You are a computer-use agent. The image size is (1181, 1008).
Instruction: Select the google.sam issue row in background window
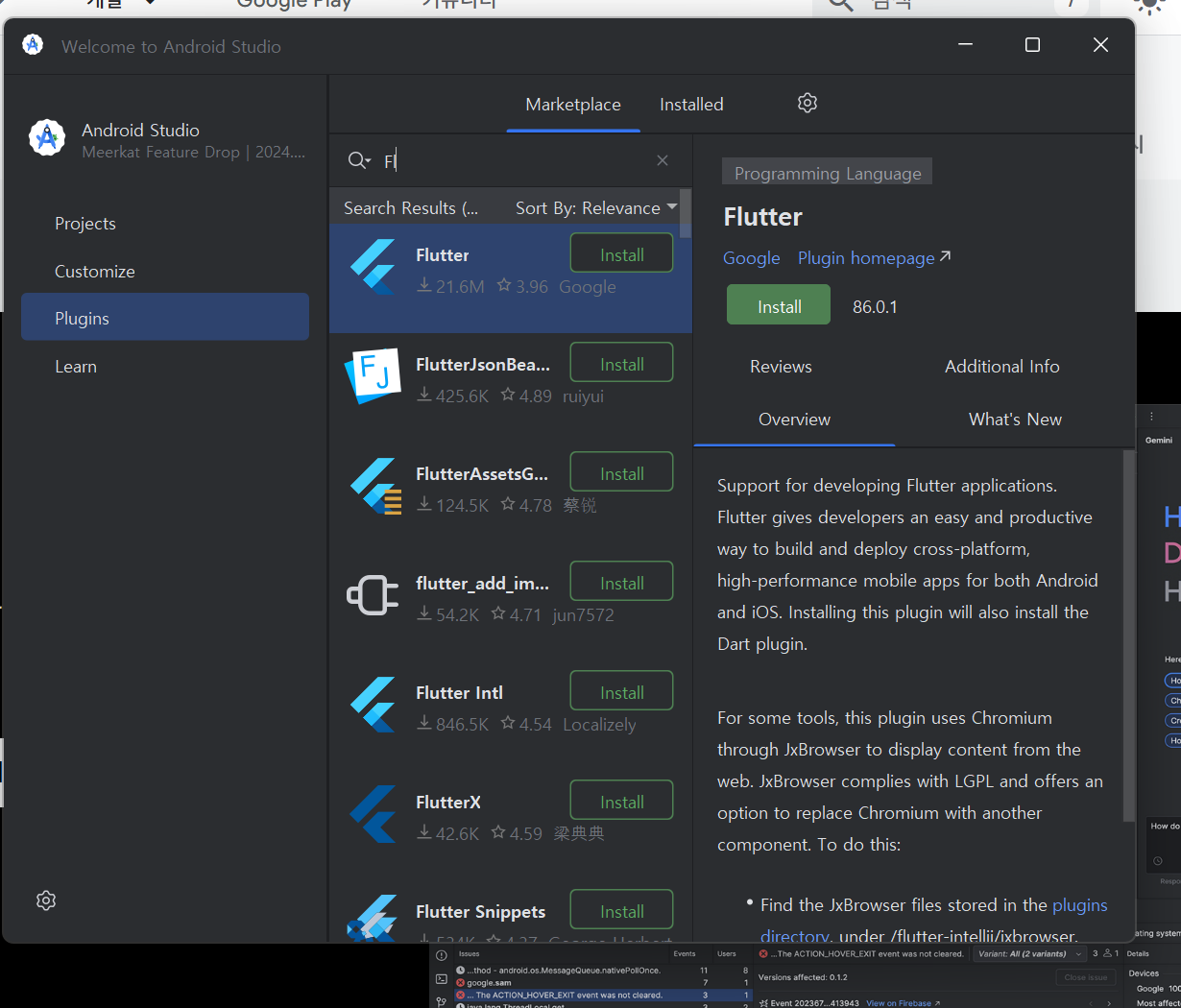point(603,983)
